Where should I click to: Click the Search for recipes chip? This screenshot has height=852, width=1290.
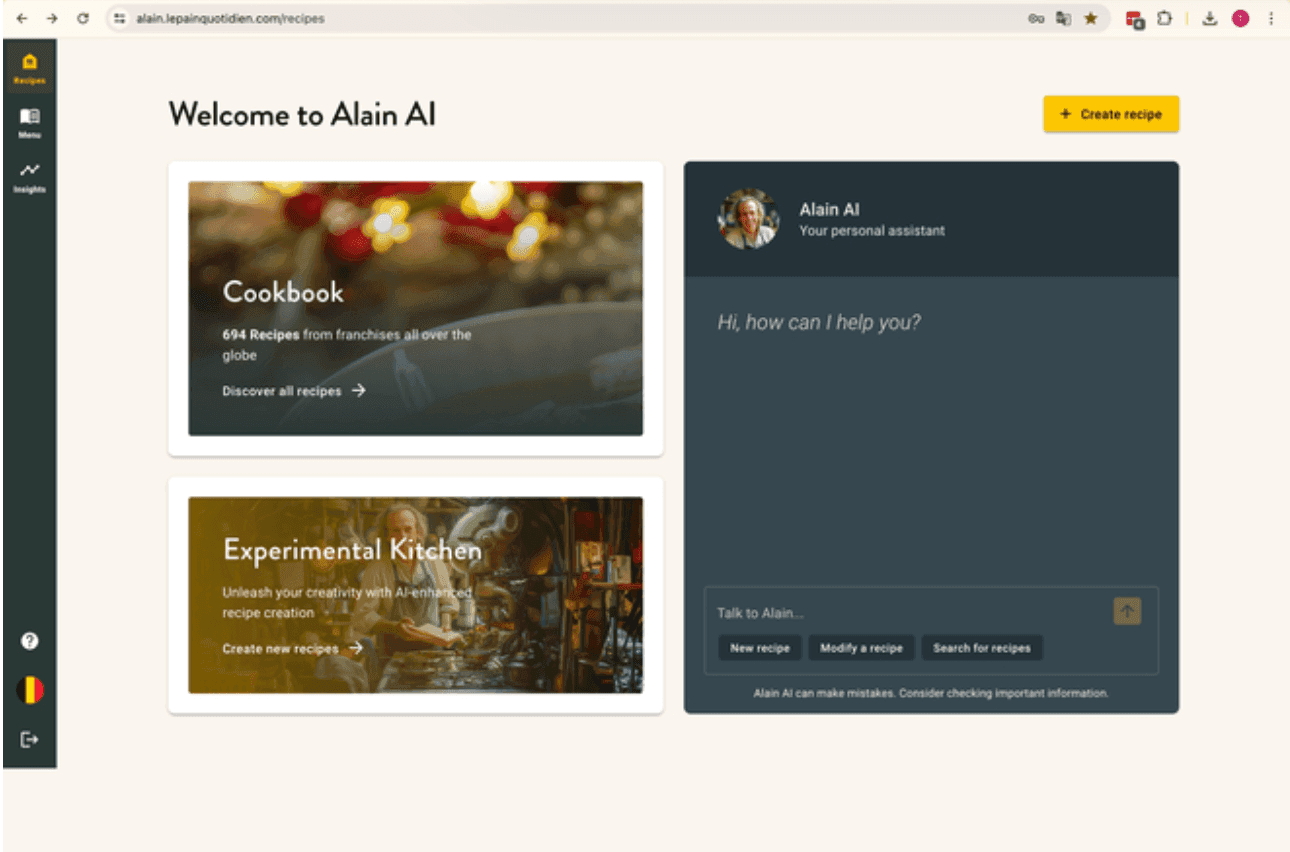point(982,648)
